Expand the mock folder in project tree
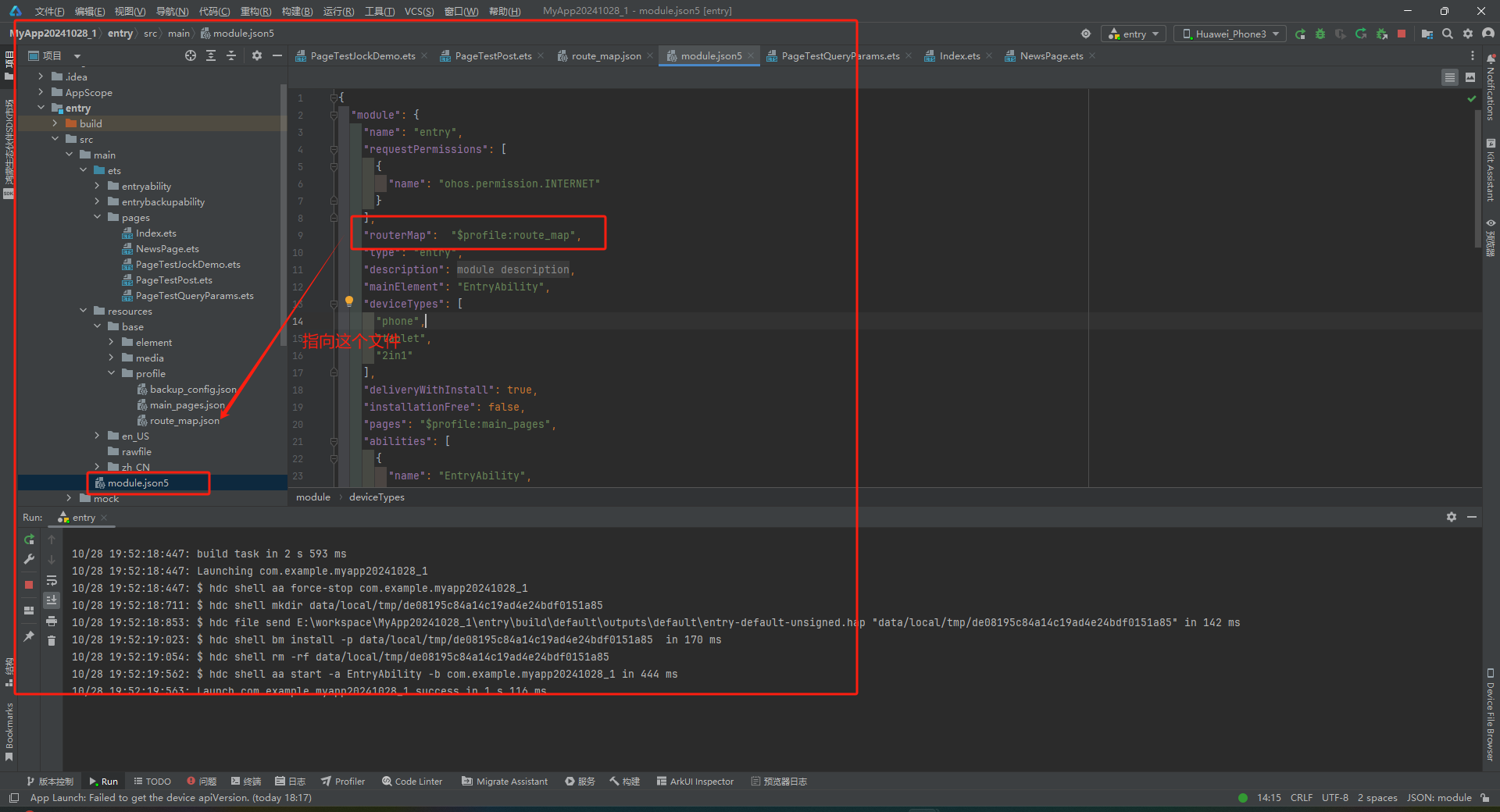The height and width of the screenshot is (812, 1500). pos(69,498)
